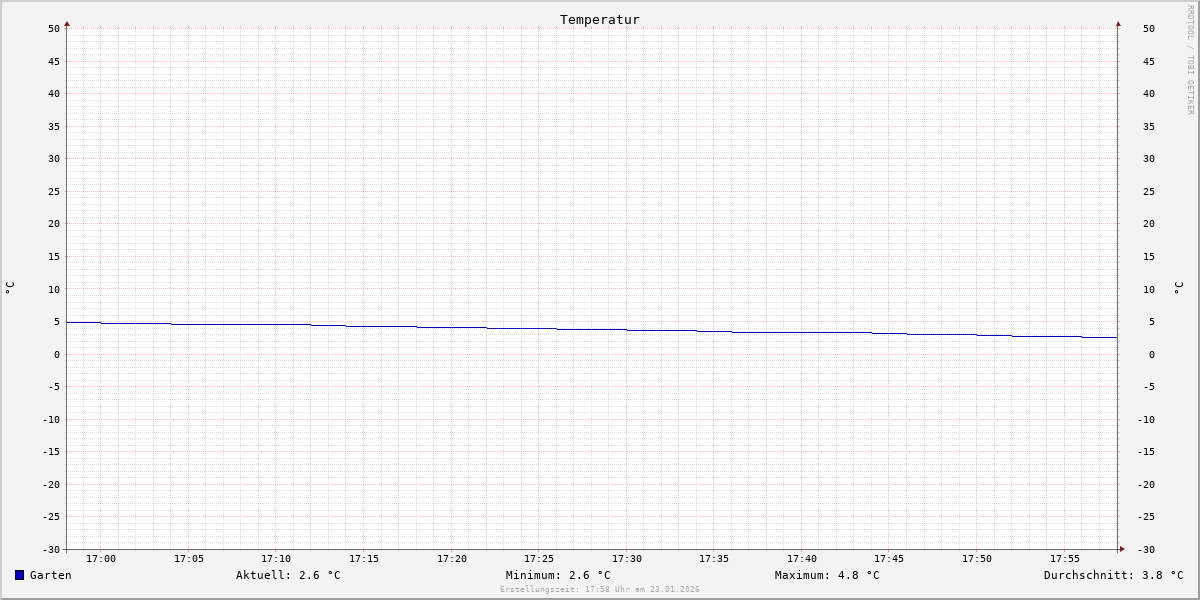Click the 'Erstellungszeit: 17:58 Uhr' timestamp line

click(600, 589)
